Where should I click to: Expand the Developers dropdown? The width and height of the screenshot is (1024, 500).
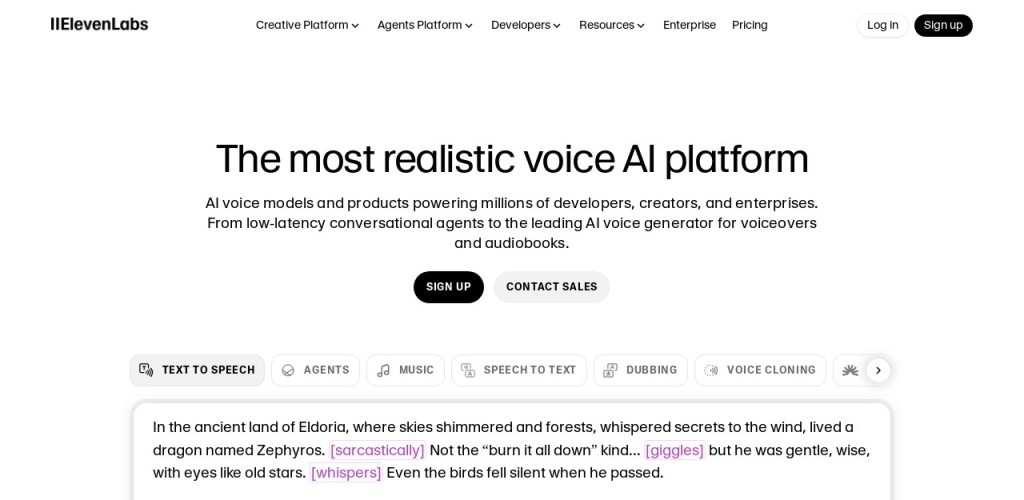[x=525, y=25]
